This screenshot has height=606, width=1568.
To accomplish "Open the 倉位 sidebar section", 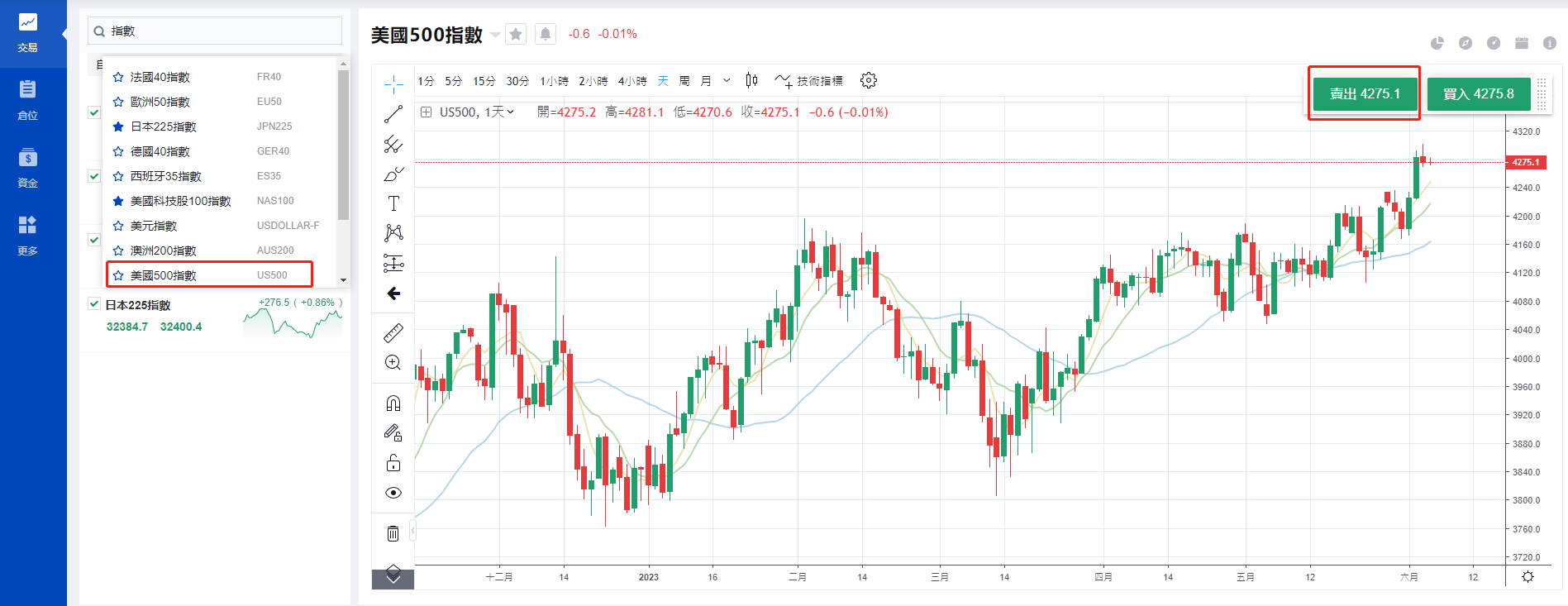I will click(x=27, y=99).
